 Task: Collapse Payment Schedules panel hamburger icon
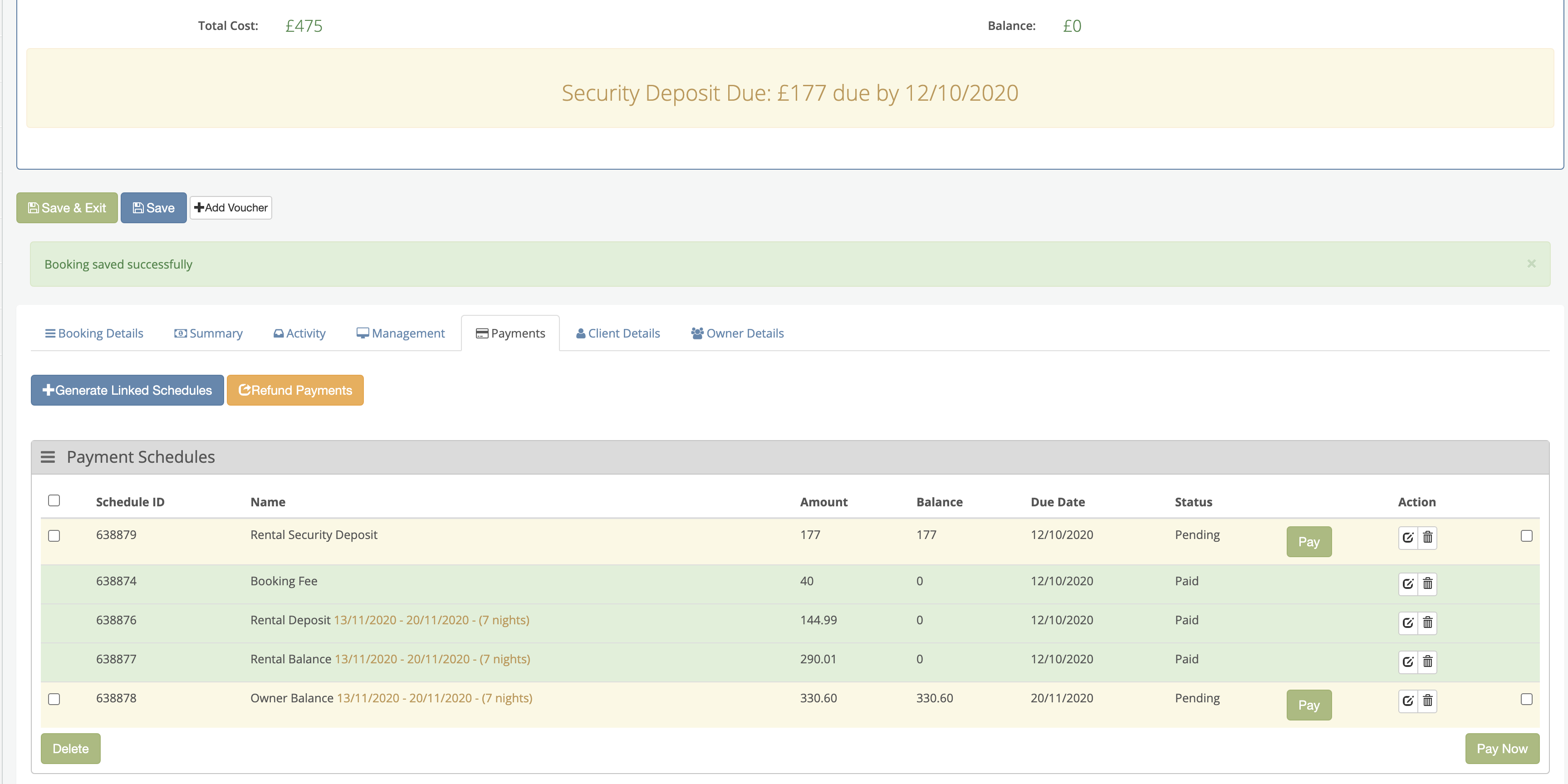[48, 457]
